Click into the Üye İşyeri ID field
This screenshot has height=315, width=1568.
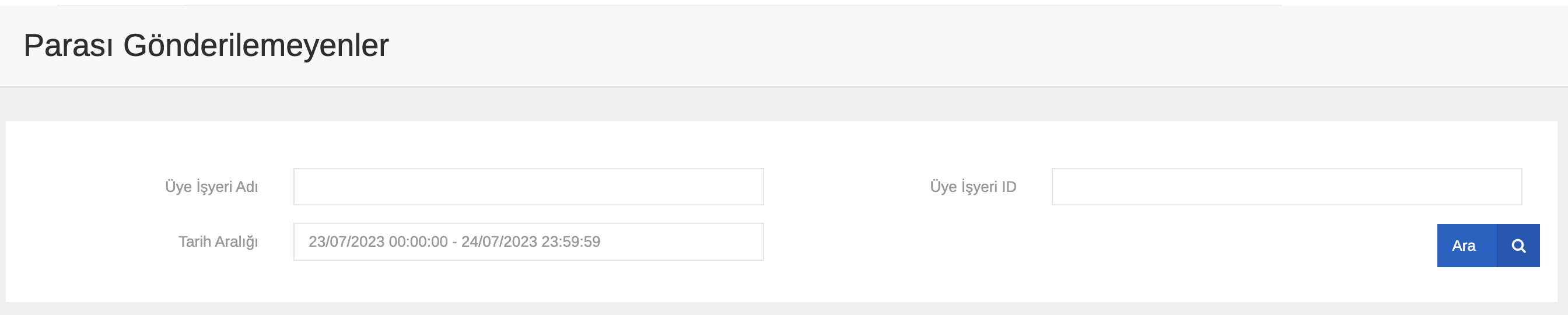[x=1286, y=187]
